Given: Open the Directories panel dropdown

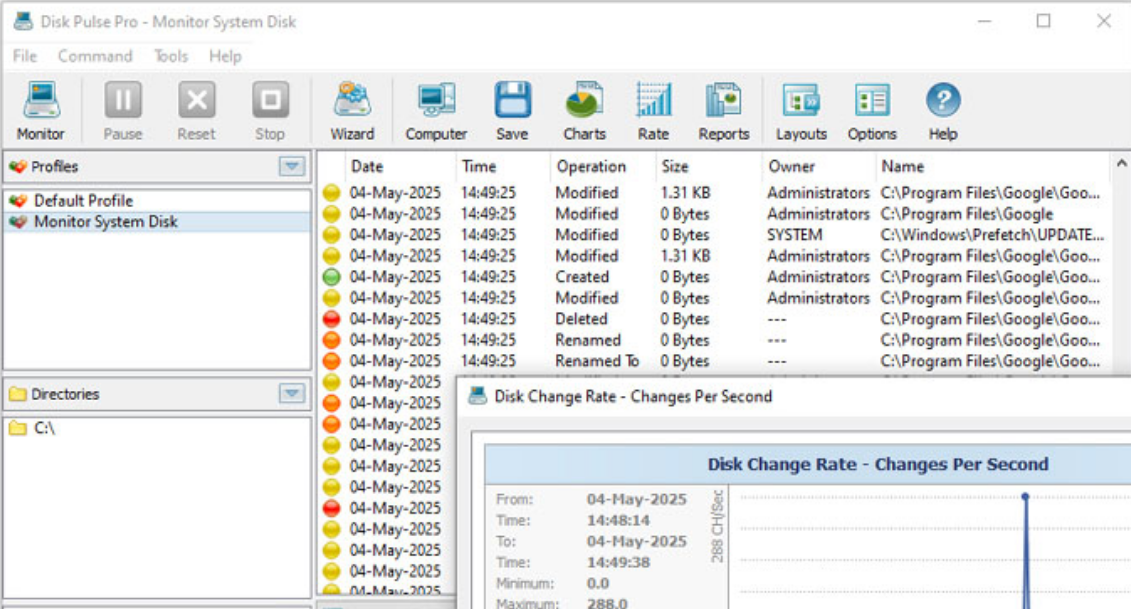Looking at the screenshot, I should click(293, 393).
